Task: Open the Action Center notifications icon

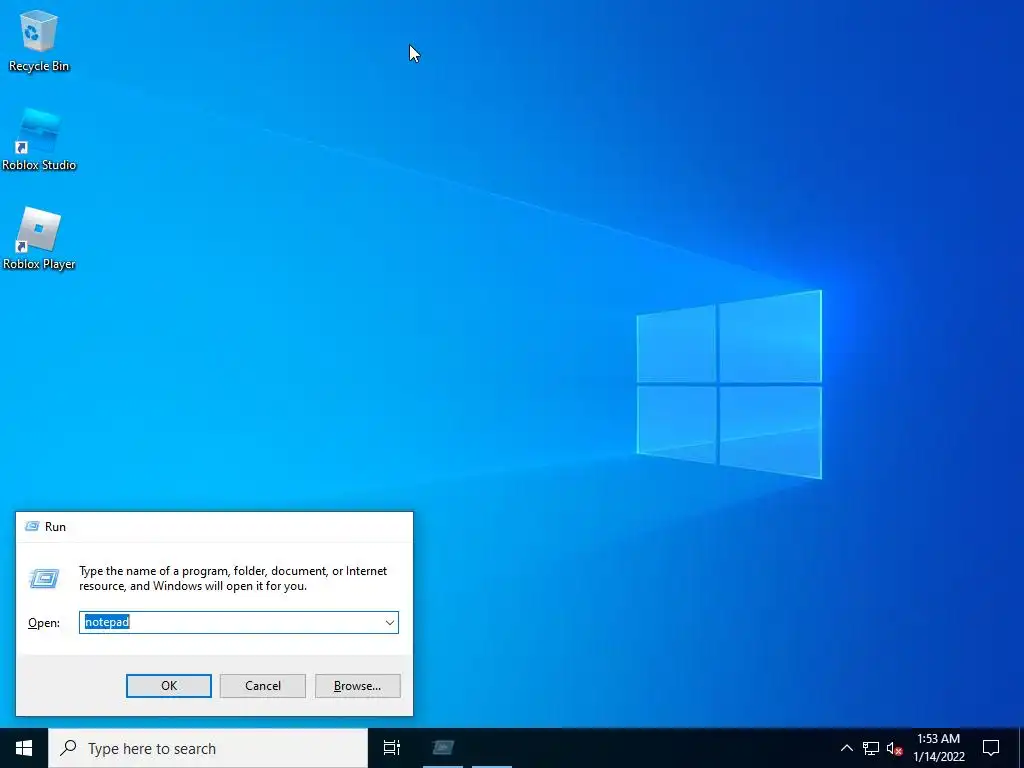Action: click(991, 748)
